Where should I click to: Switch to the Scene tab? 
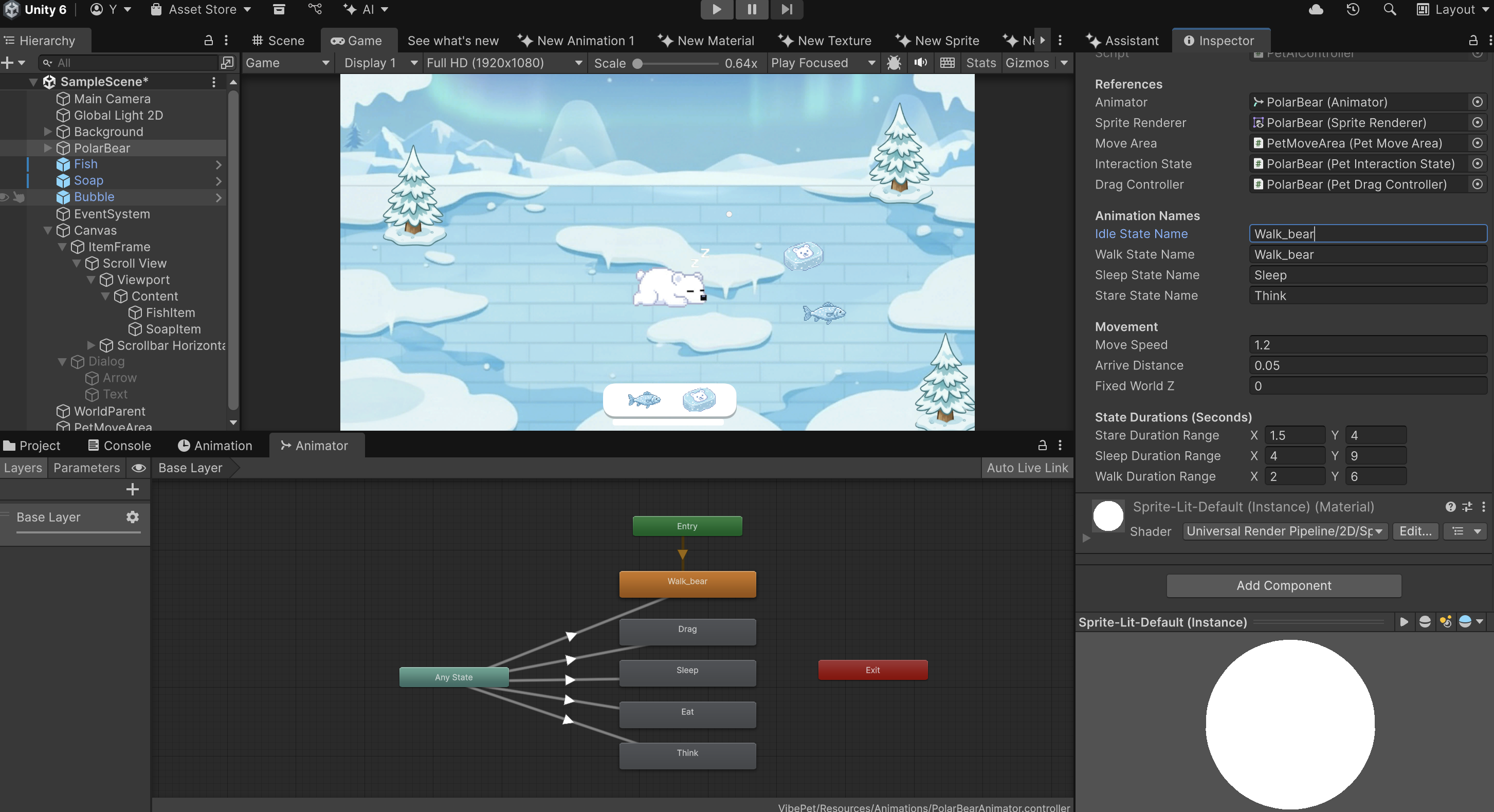pyautogui.click(x=278, y=41)
